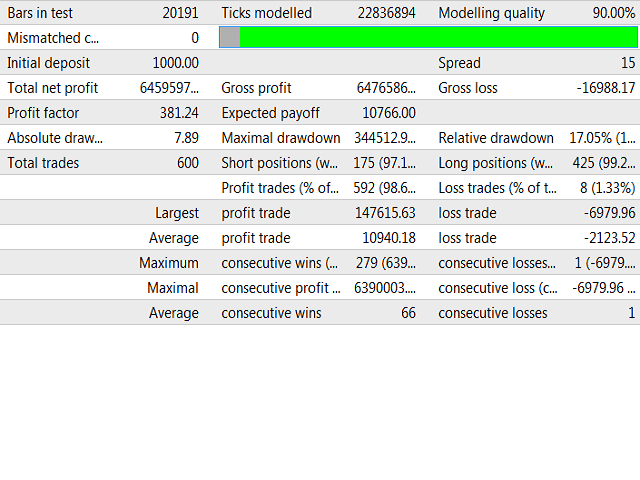Select the gross profit value 6476586...
Screen dimensions: 640x480
(x=386, y=88)
